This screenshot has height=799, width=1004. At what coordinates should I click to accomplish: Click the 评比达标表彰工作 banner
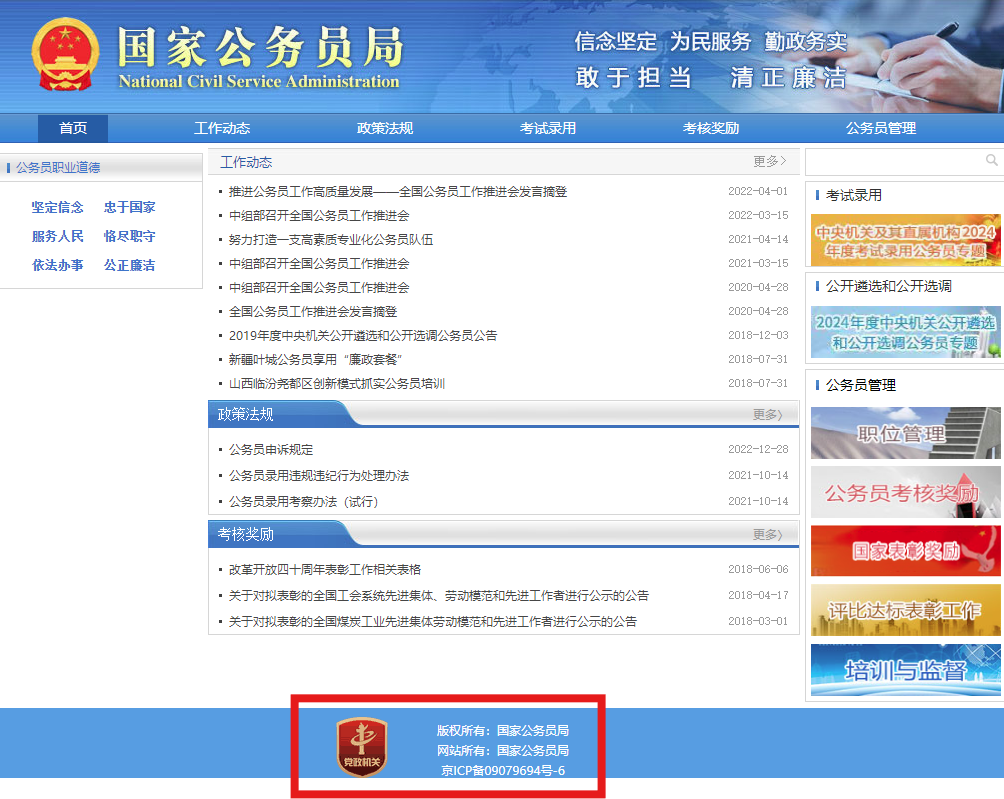[905, 609]
